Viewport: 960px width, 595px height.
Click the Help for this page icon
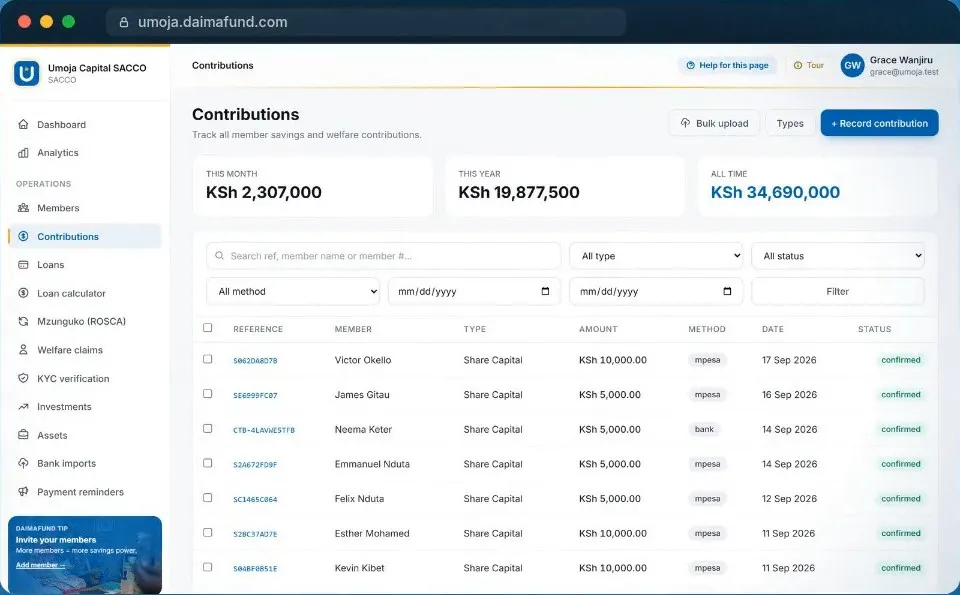[691, 65]
